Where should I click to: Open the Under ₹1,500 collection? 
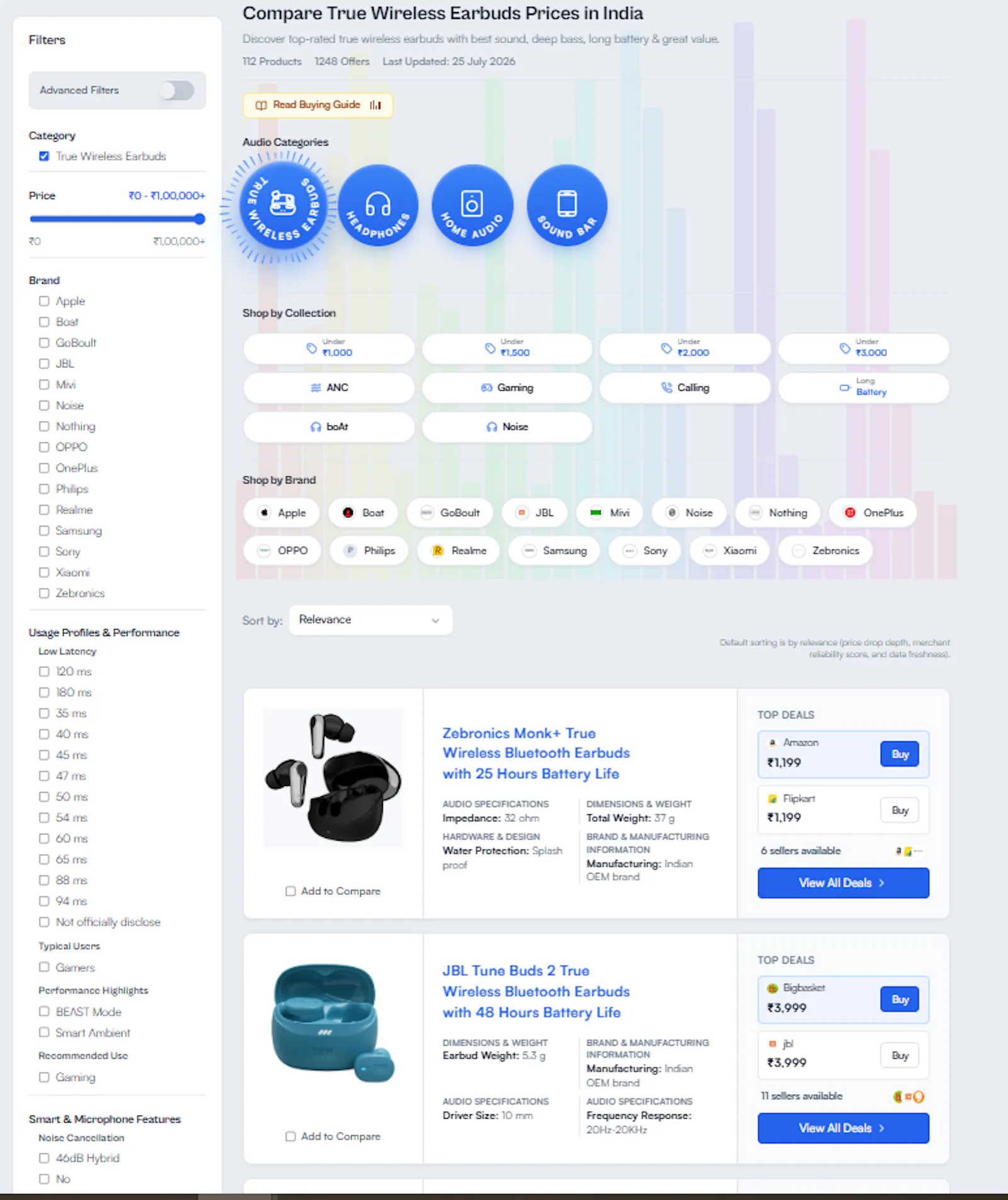click(507, 349)
